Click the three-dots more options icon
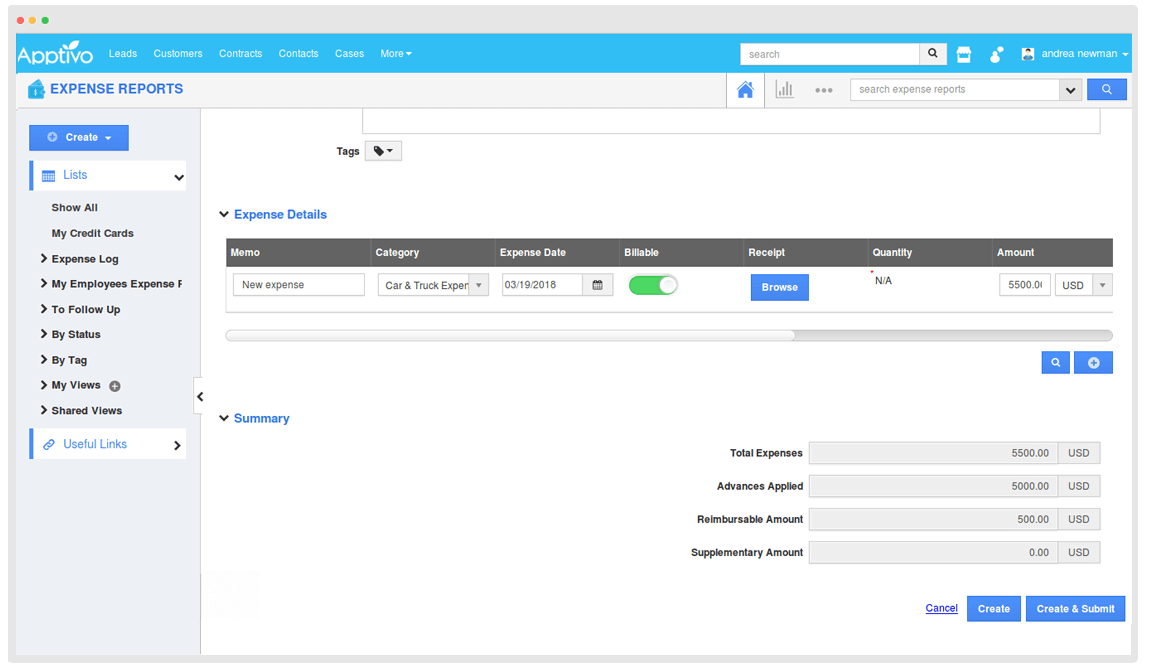 coord(823,90)
